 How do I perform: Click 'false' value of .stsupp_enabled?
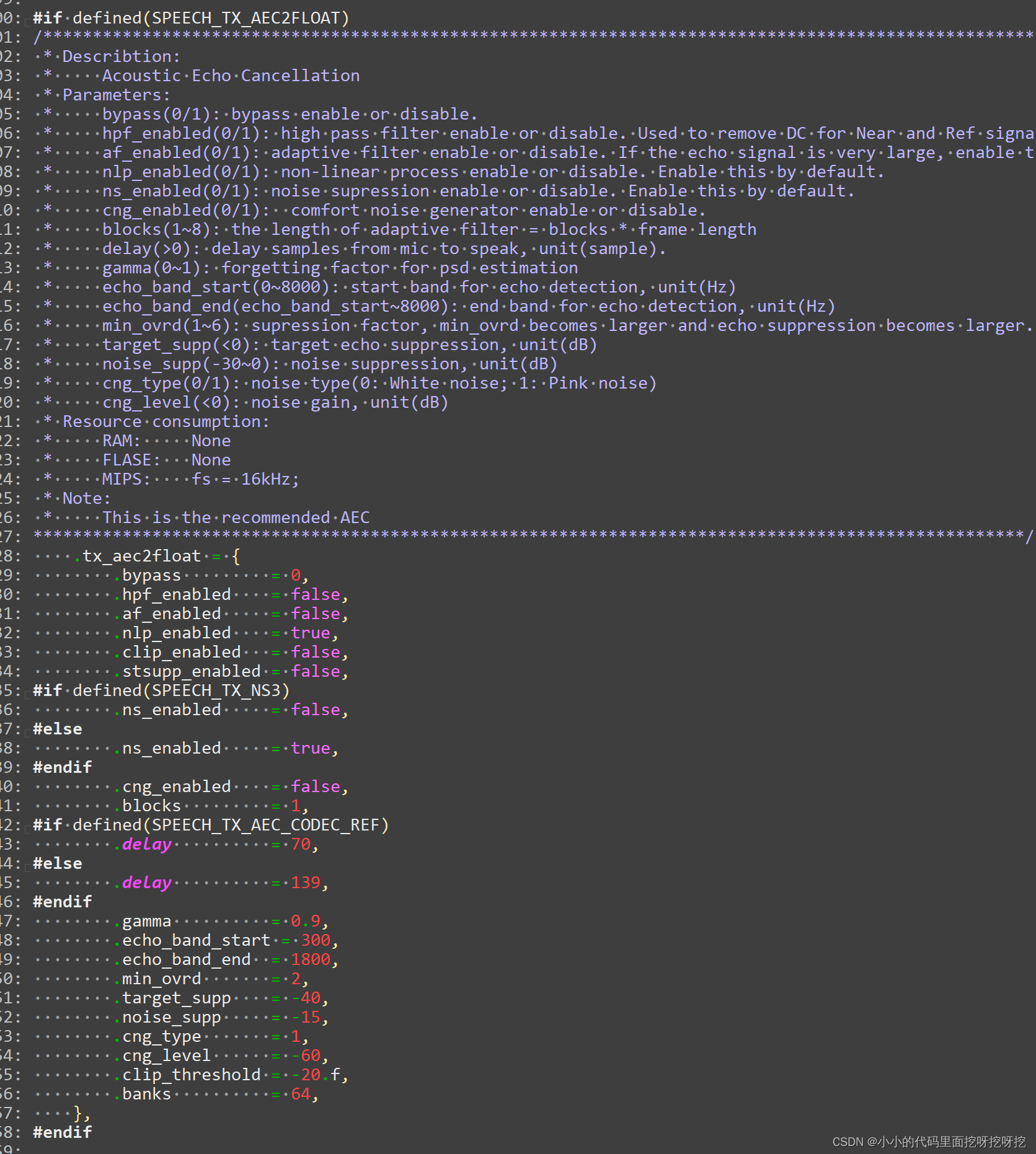click(x=316, y=671)
